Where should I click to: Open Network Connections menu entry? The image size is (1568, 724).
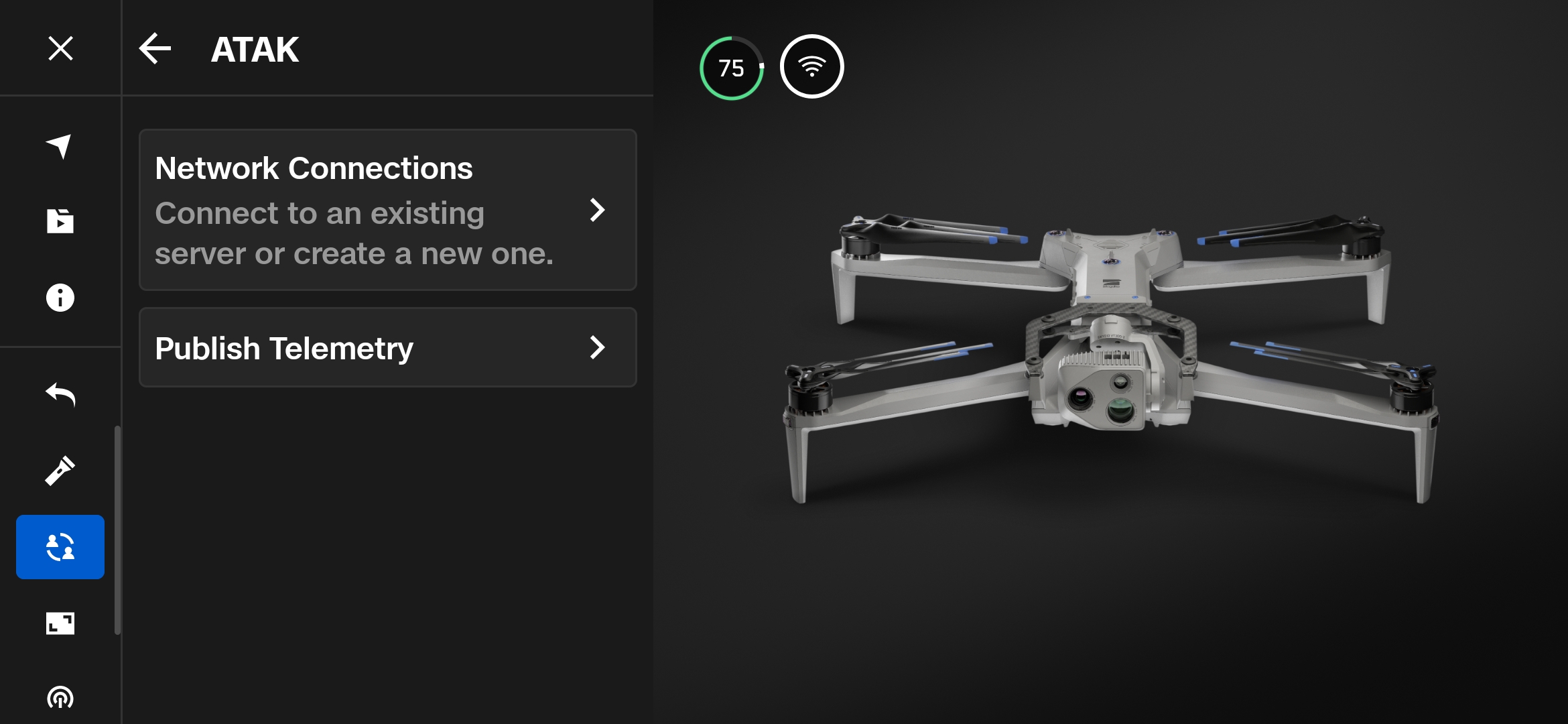click(387, 210)
